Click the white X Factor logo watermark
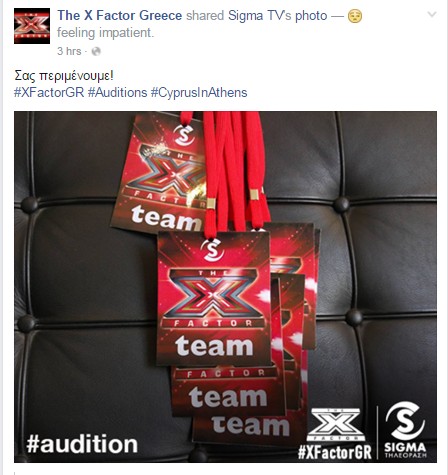This screenshot has height=475, width=448. [336, 424]
